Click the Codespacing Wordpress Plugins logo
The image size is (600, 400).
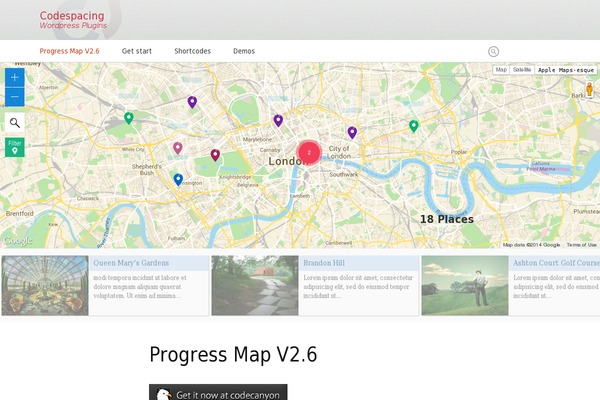coord(73,20)
